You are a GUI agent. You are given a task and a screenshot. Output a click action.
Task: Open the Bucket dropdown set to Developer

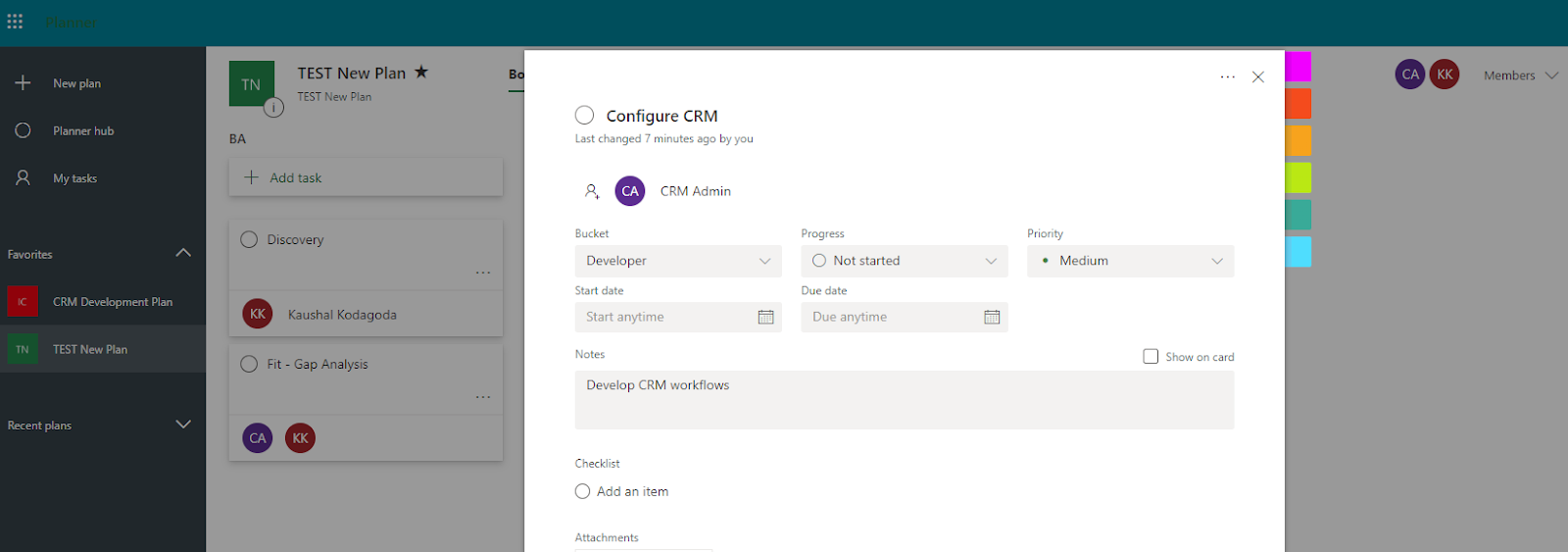pyautogui.click(x=677, y=261)
